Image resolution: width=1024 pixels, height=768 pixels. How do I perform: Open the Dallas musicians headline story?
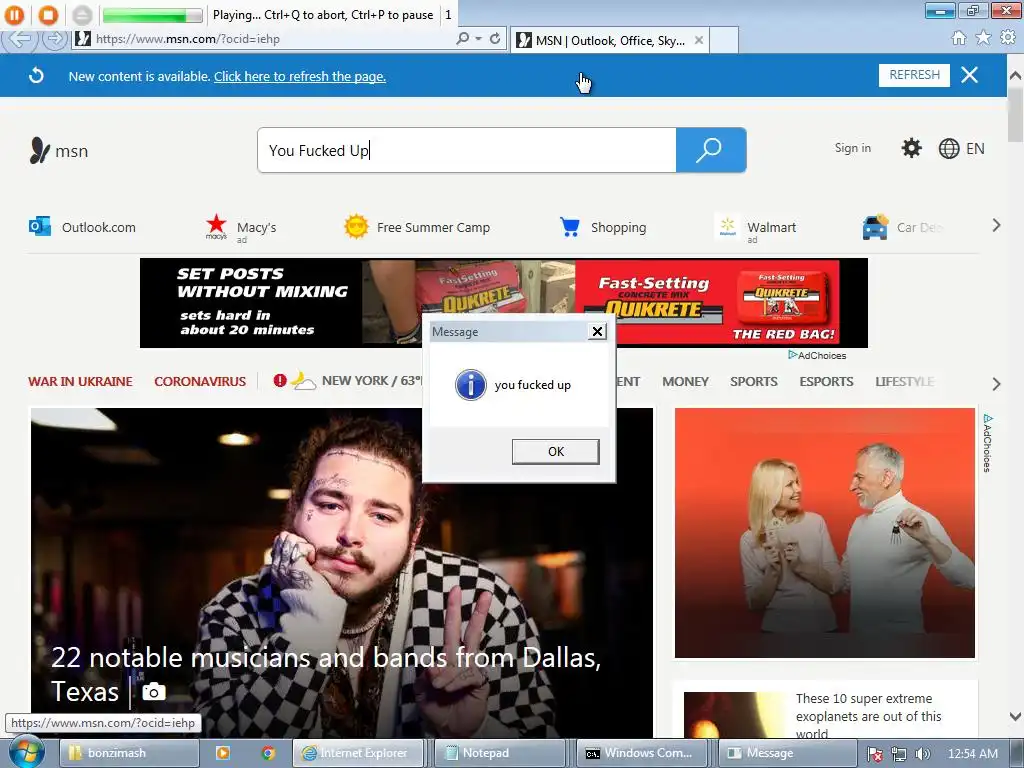[x=325, y=674]
